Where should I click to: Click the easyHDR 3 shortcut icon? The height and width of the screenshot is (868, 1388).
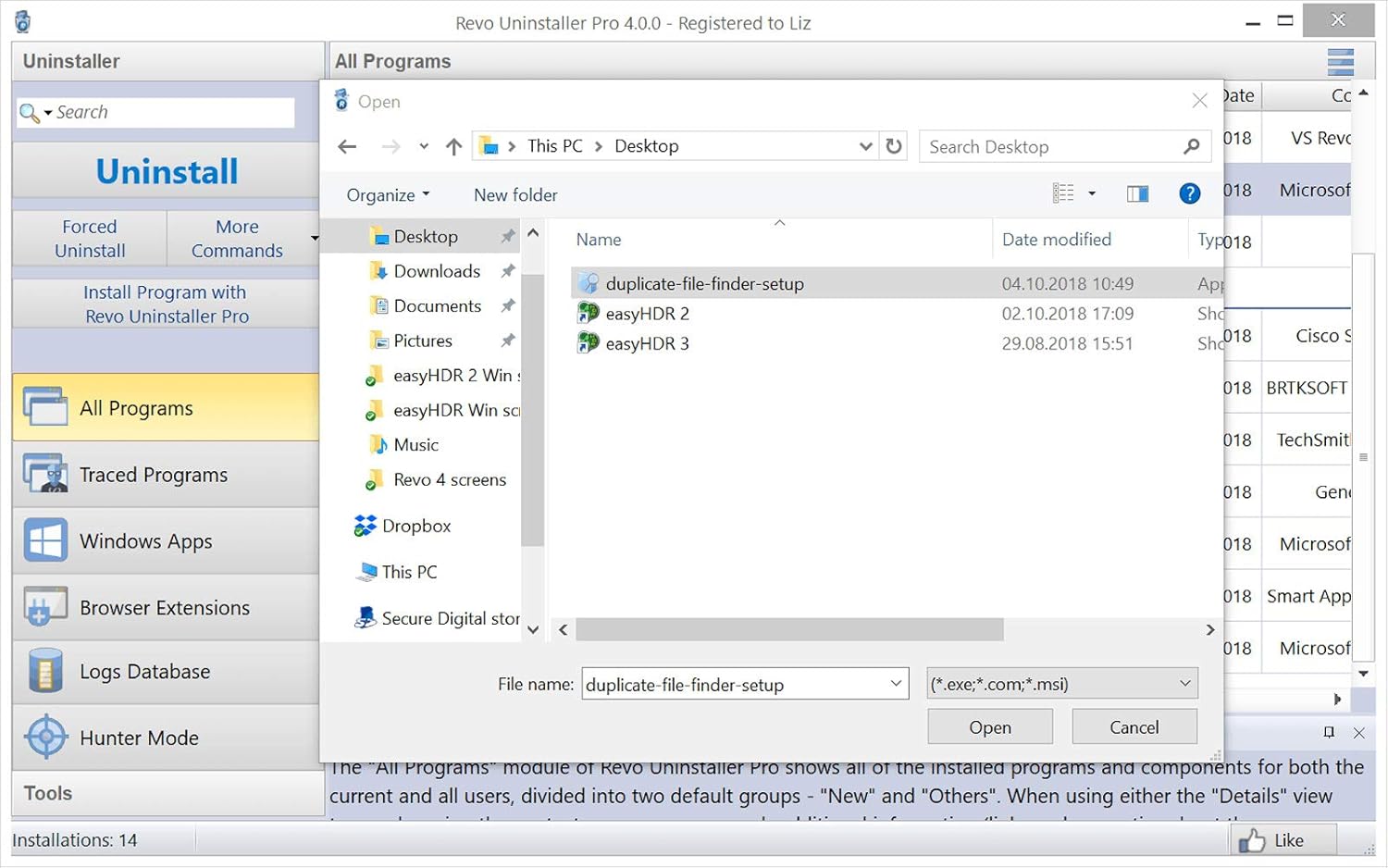click(588, 342)
